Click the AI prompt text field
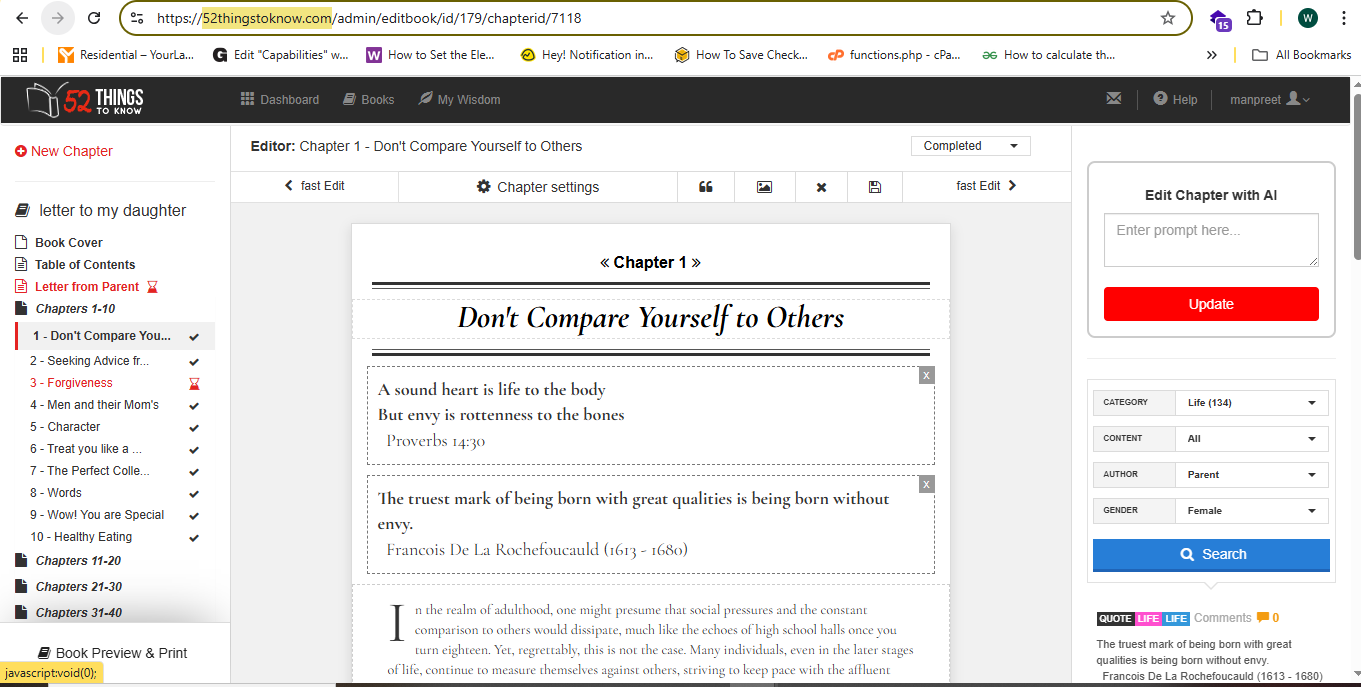This screenshot has width=1361, height=687. tap(1210, 240)
